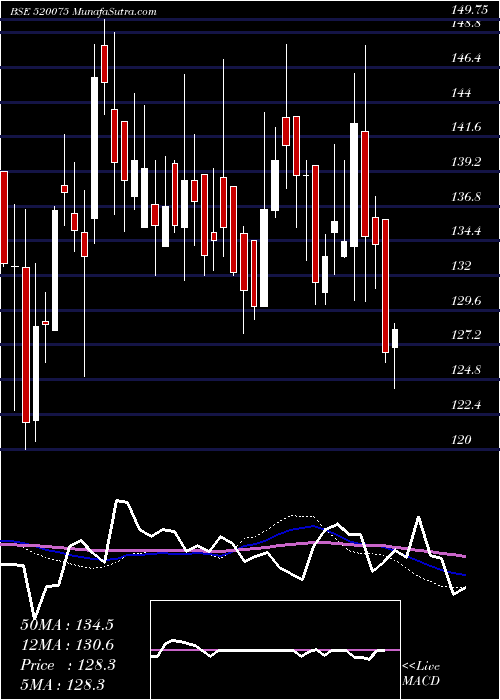Click the 146.4 price axis label
This screenshot has height=700, width=500.
(467, 58)
